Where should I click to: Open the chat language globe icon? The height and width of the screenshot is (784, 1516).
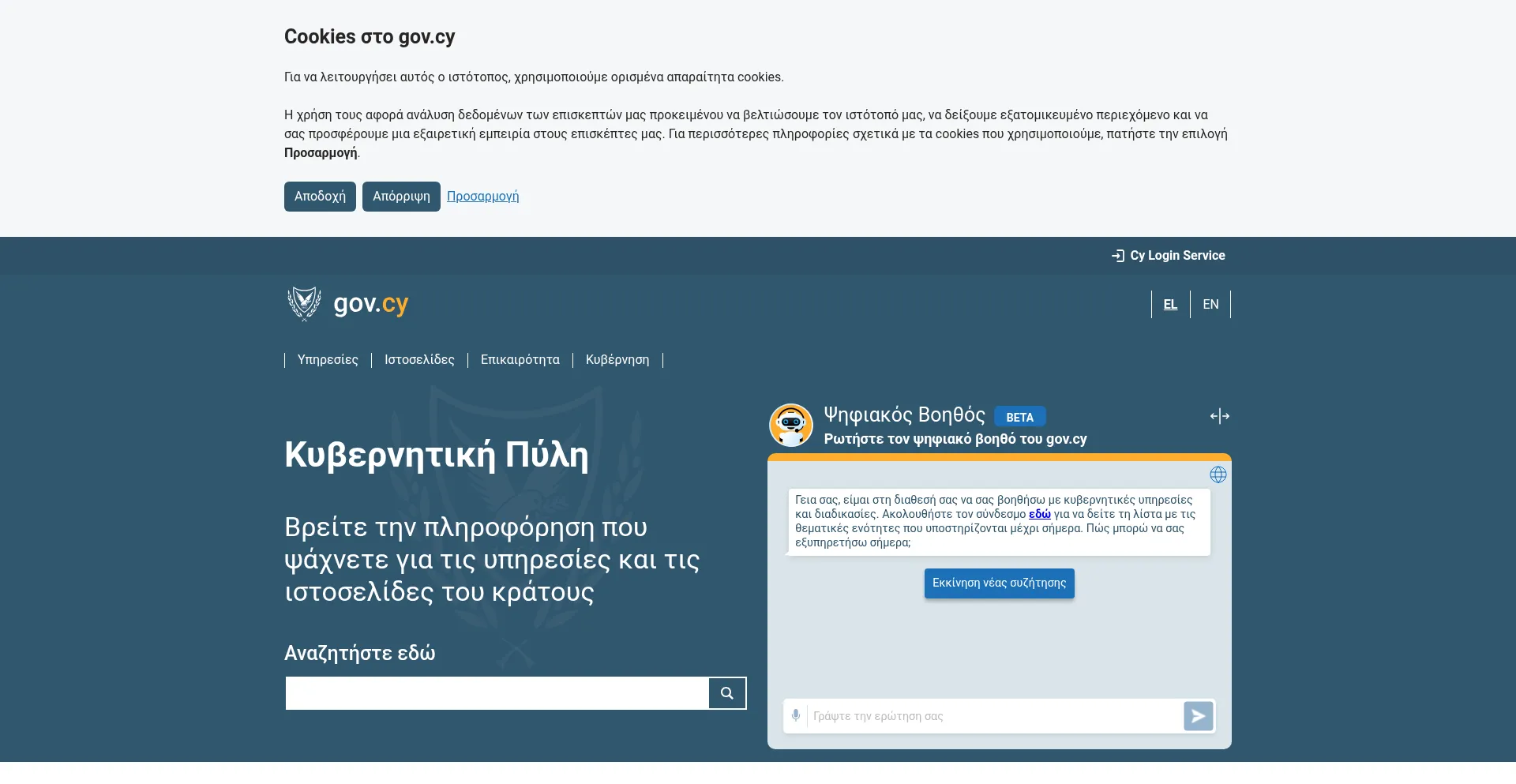coord(1218,475)
